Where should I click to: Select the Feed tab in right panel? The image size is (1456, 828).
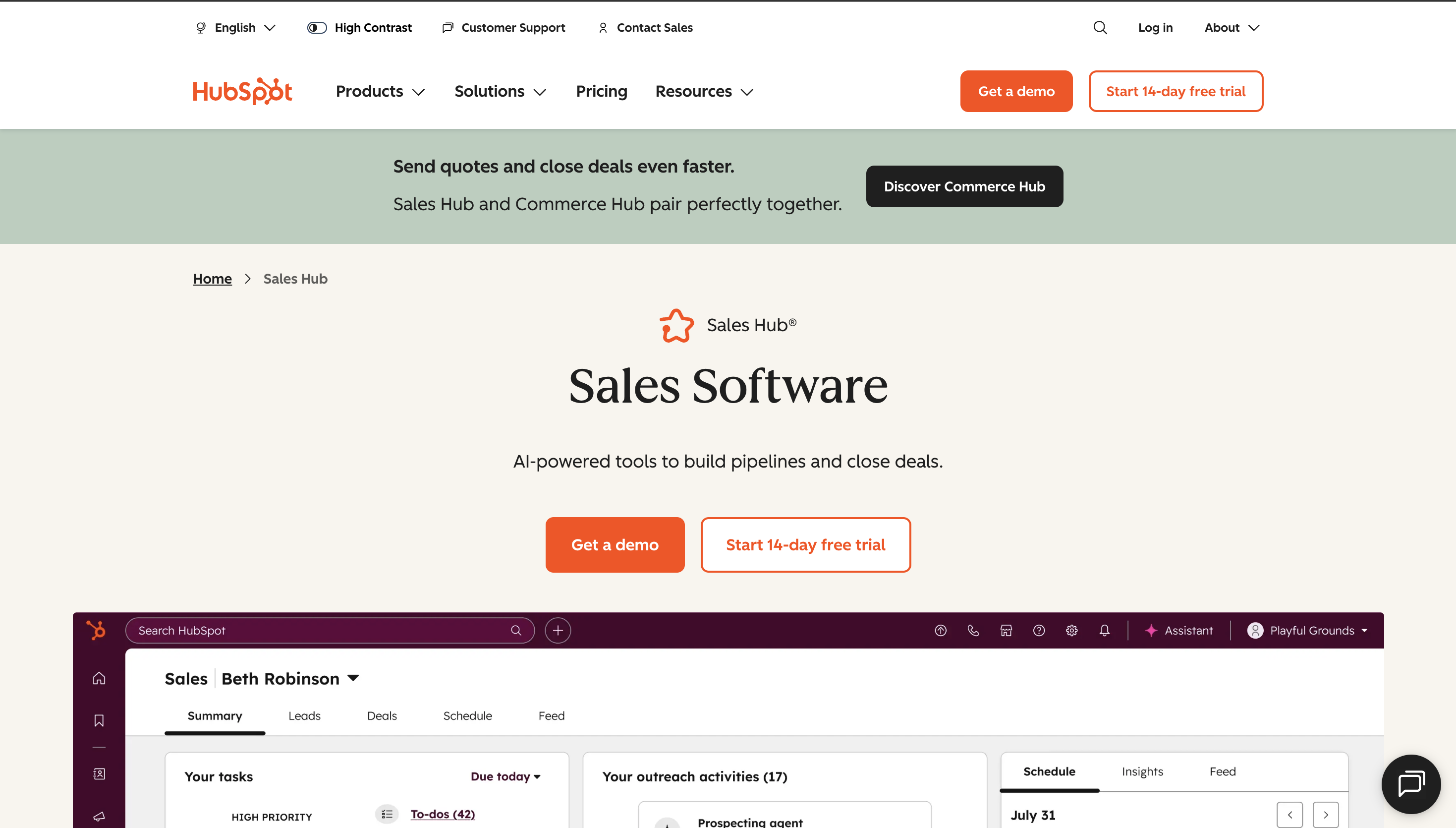pyautogui.click(x=1223, y=771)
